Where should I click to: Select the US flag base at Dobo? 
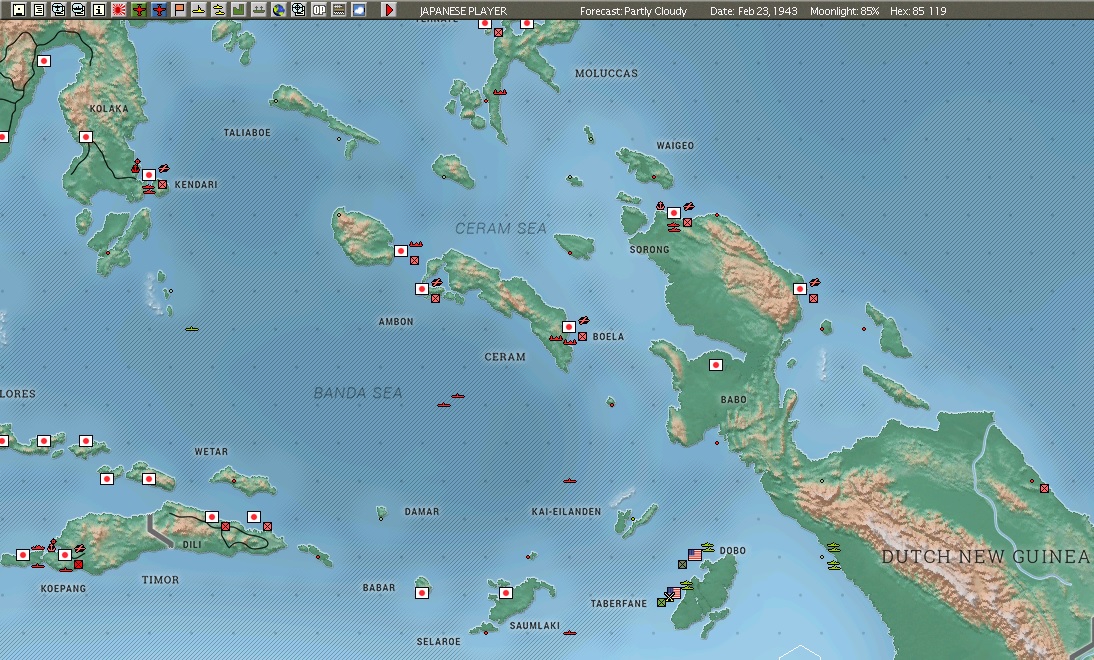coord(695,555)
